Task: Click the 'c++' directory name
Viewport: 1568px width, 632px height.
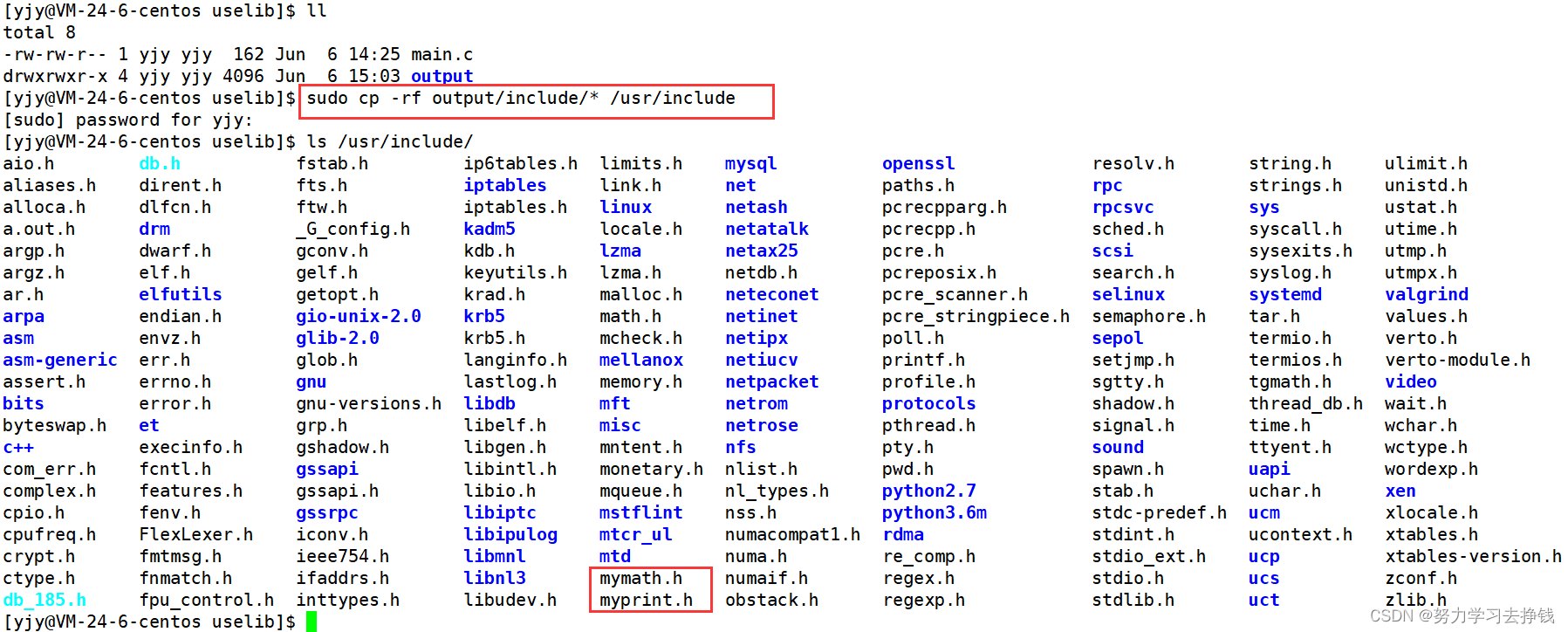Action: point(18,448)
